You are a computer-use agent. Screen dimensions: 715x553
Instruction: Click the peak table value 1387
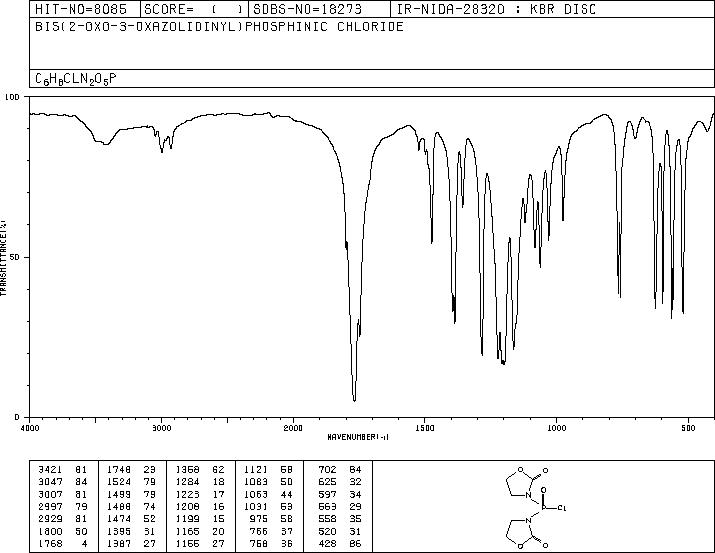(119, 543)
